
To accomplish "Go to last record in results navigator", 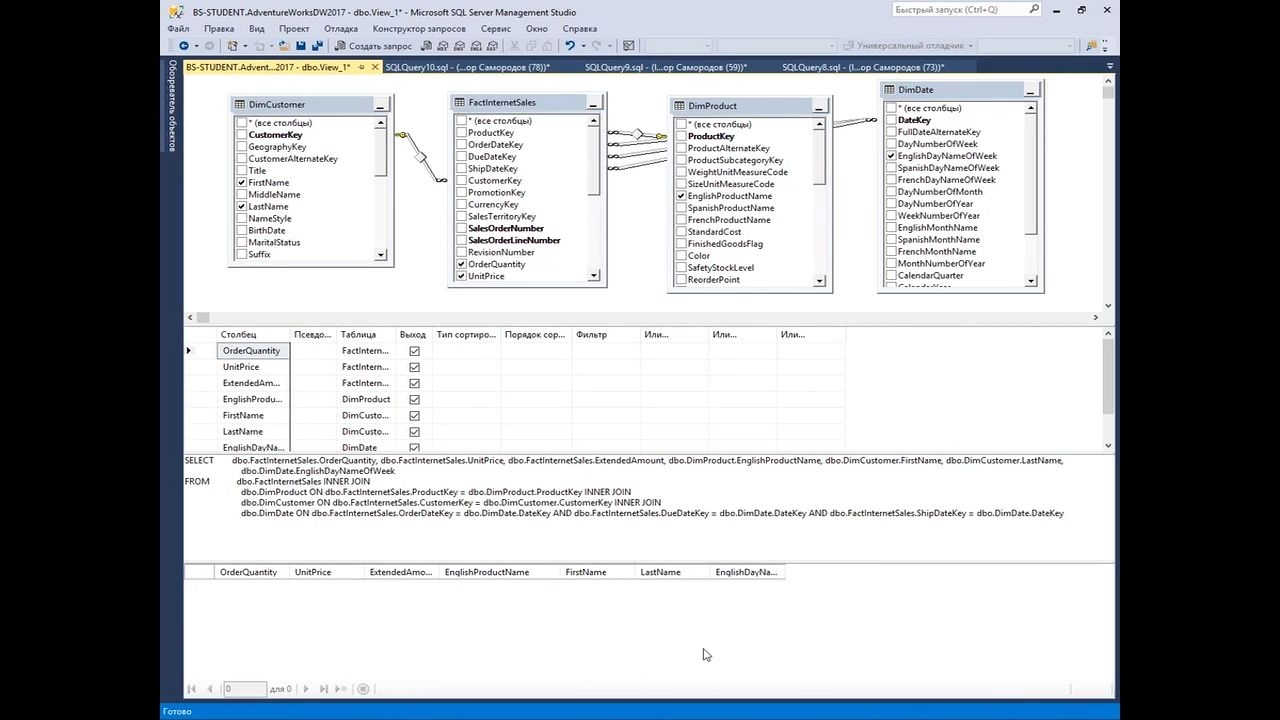I will [x=323, y=689].
